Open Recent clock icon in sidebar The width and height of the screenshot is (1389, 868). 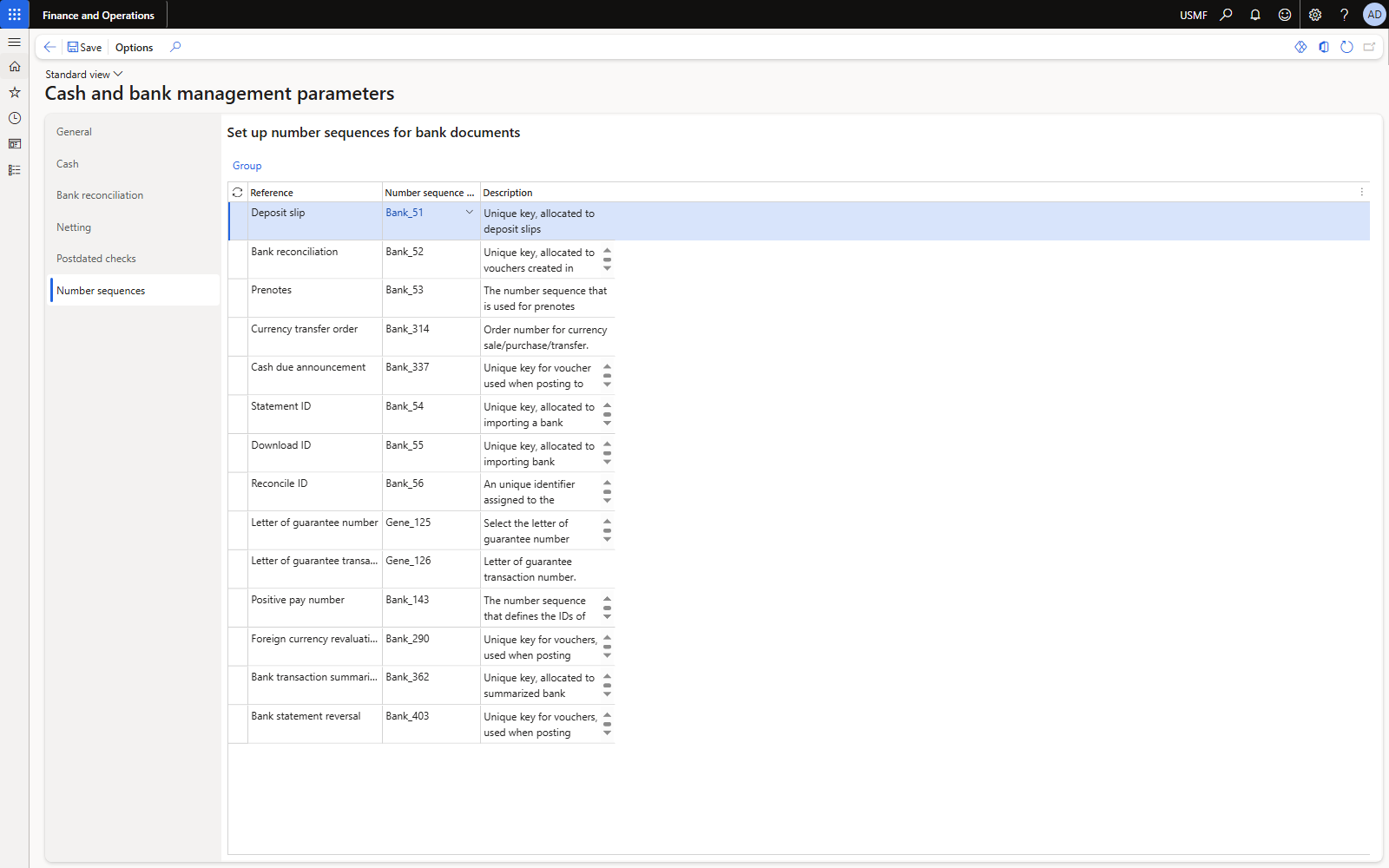(x=15, y=118)
